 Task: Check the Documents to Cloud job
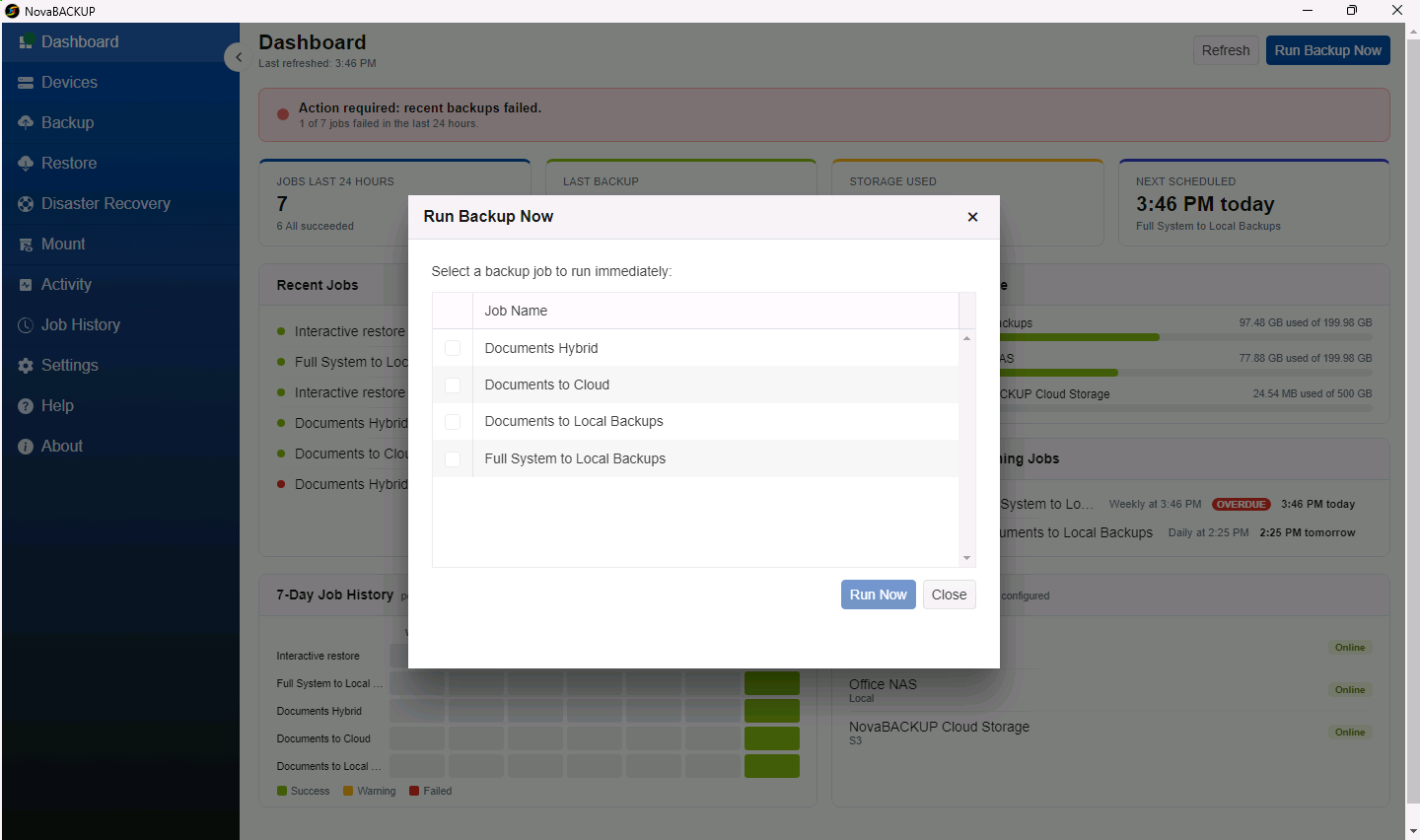[x=453, y=385]
